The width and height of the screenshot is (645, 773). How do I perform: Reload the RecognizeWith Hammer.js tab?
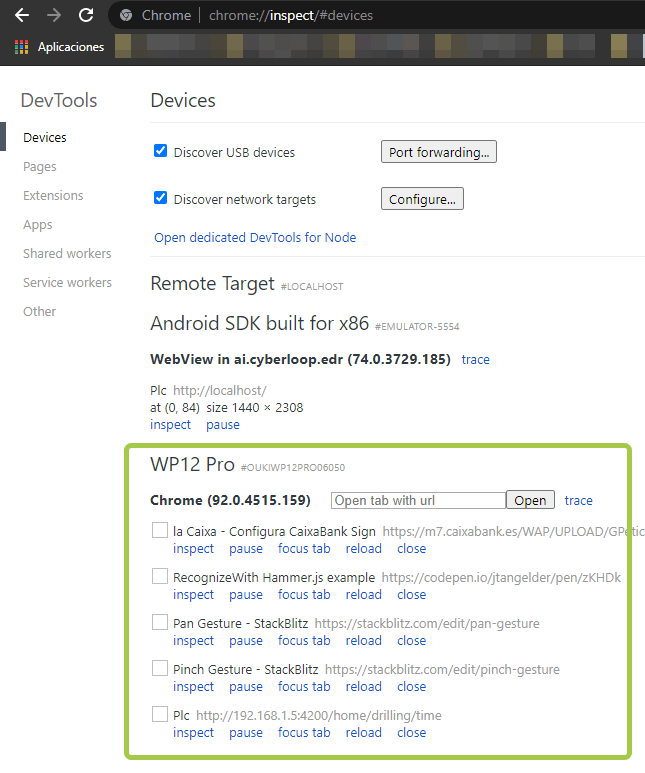363,595
